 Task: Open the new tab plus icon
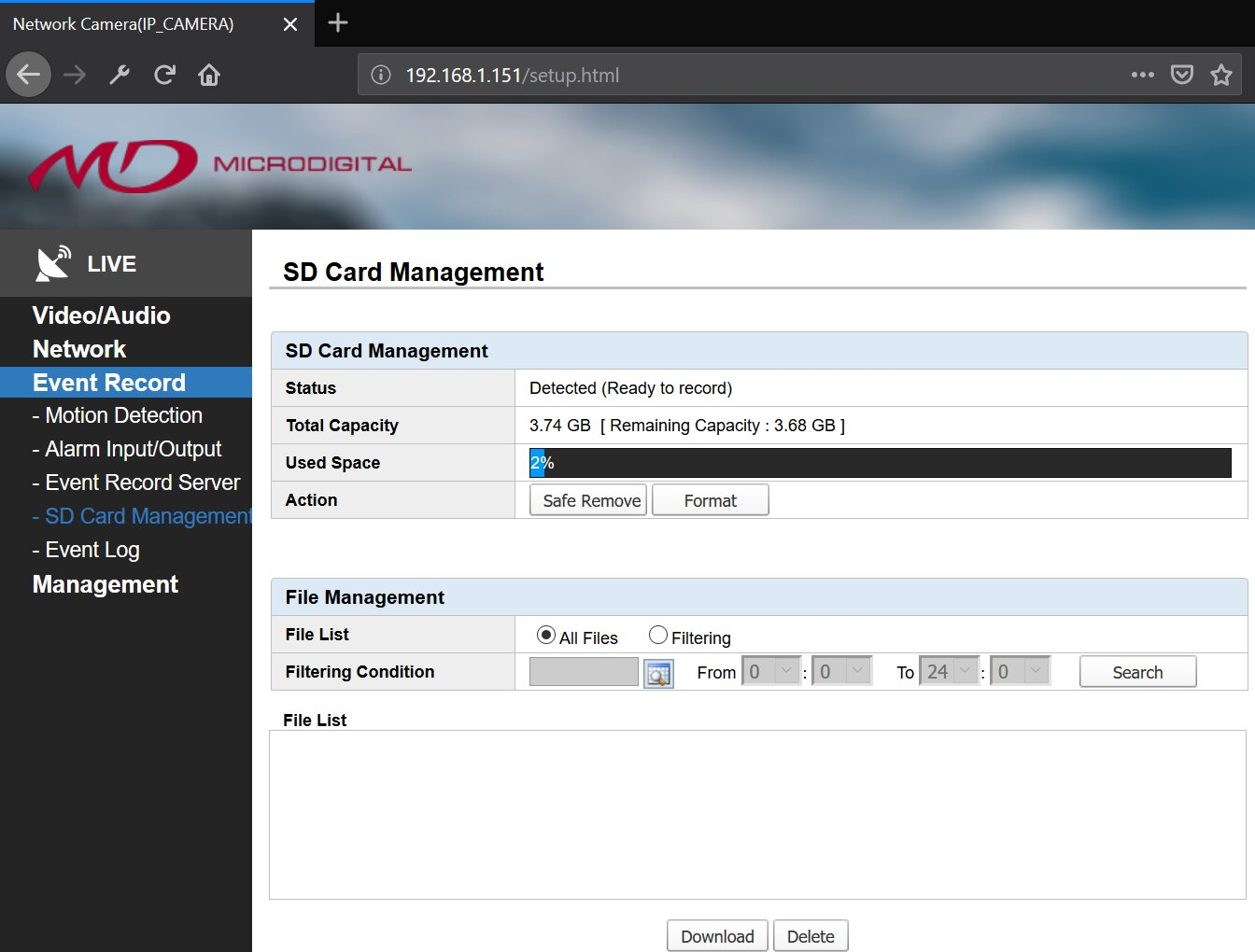pos(338,22)
